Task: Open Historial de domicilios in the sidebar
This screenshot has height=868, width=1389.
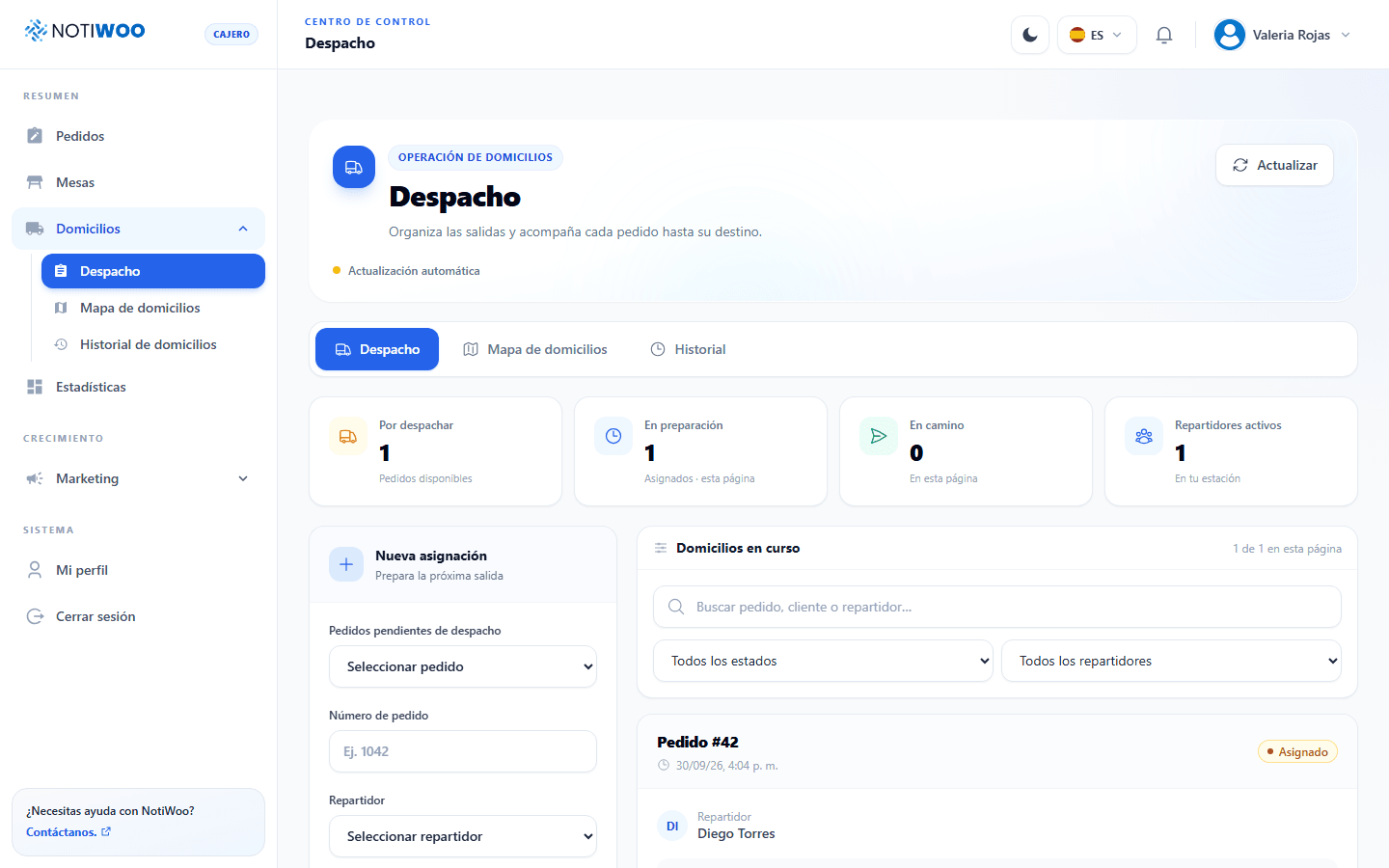Action: pos(153,344)
